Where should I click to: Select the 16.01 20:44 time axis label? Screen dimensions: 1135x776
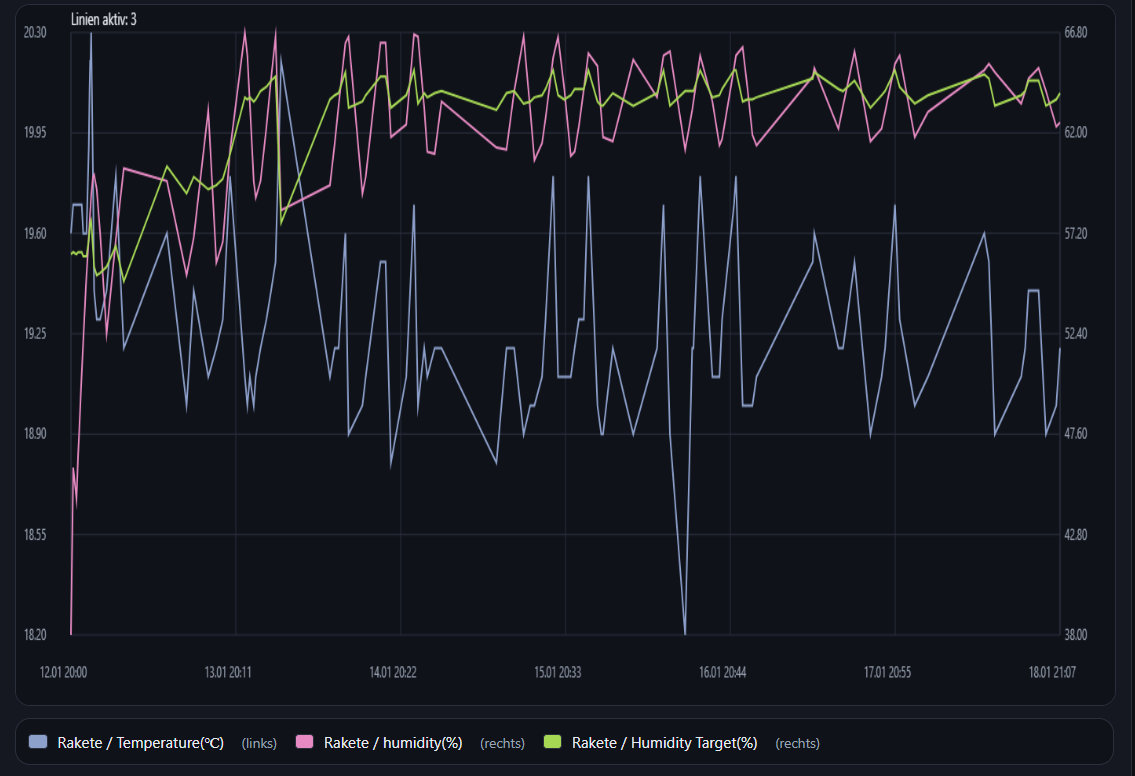722,672
